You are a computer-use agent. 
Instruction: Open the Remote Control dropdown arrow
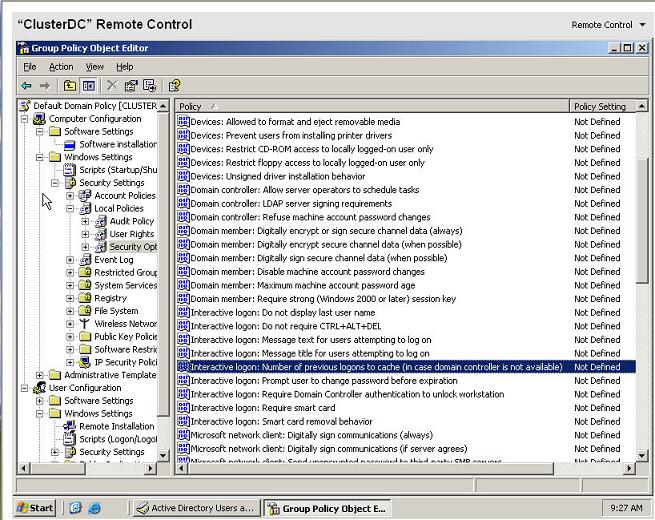[x=642, y=25]
